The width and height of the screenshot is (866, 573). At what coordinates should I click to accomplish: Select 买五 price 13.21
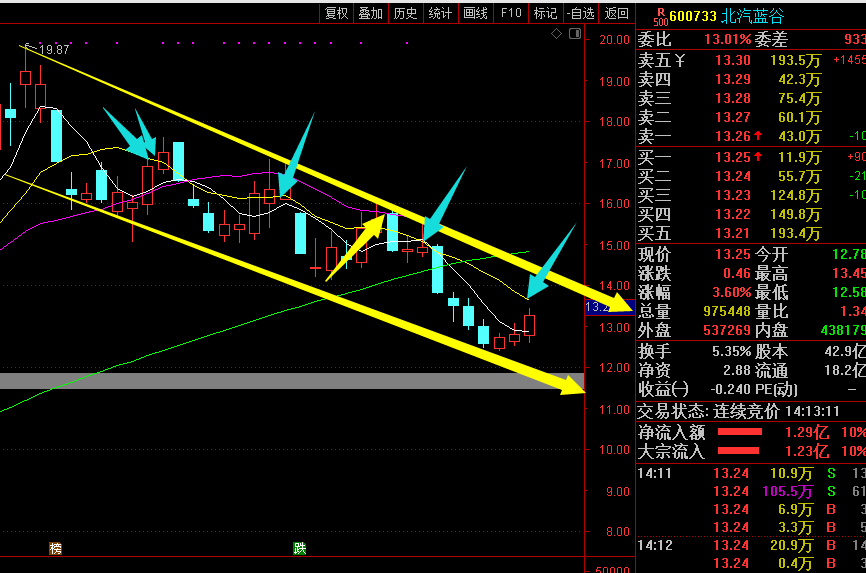click(x=732, y=233)
